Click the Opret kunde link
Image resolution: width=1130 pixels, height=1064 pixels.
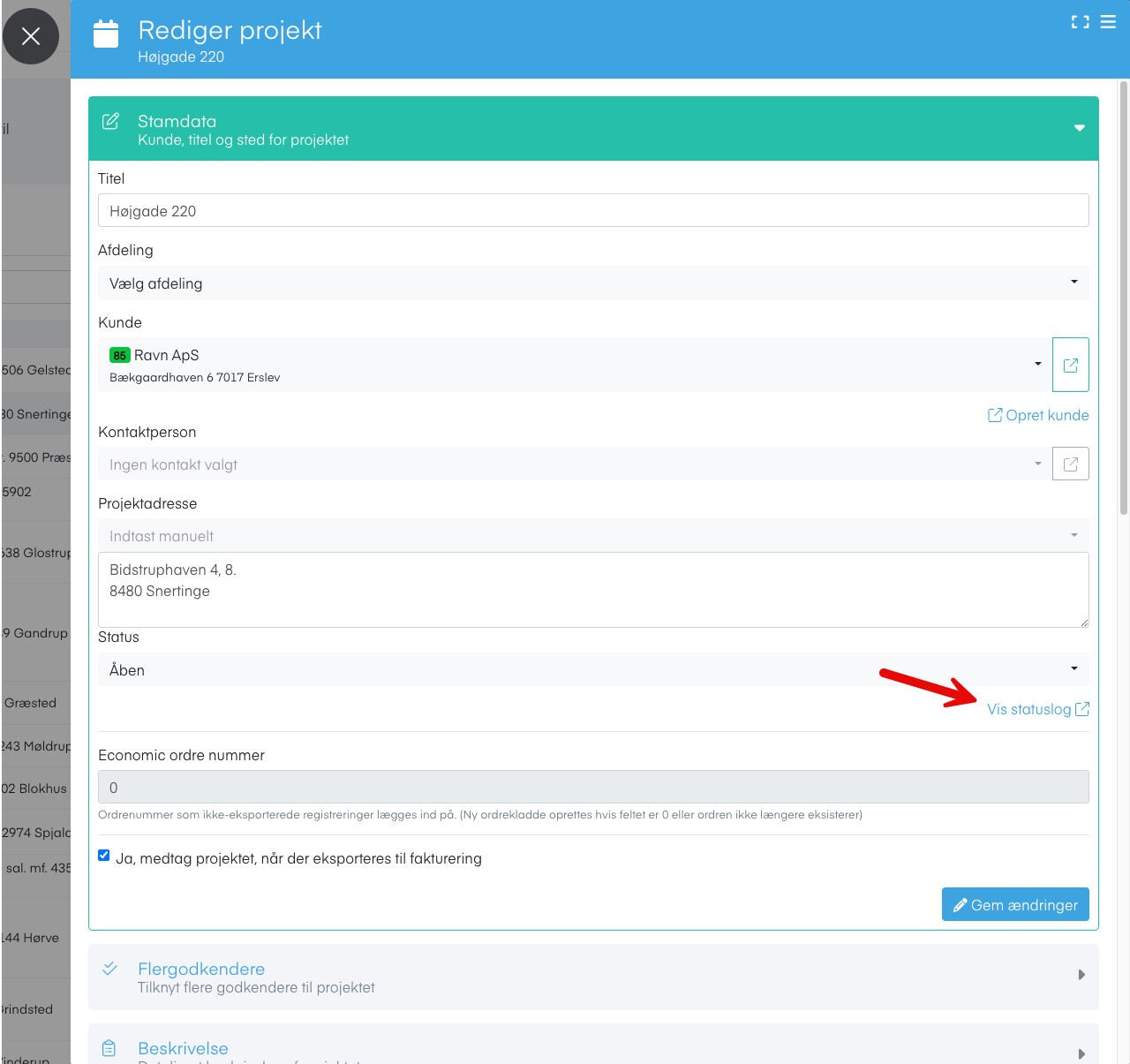1038,415
